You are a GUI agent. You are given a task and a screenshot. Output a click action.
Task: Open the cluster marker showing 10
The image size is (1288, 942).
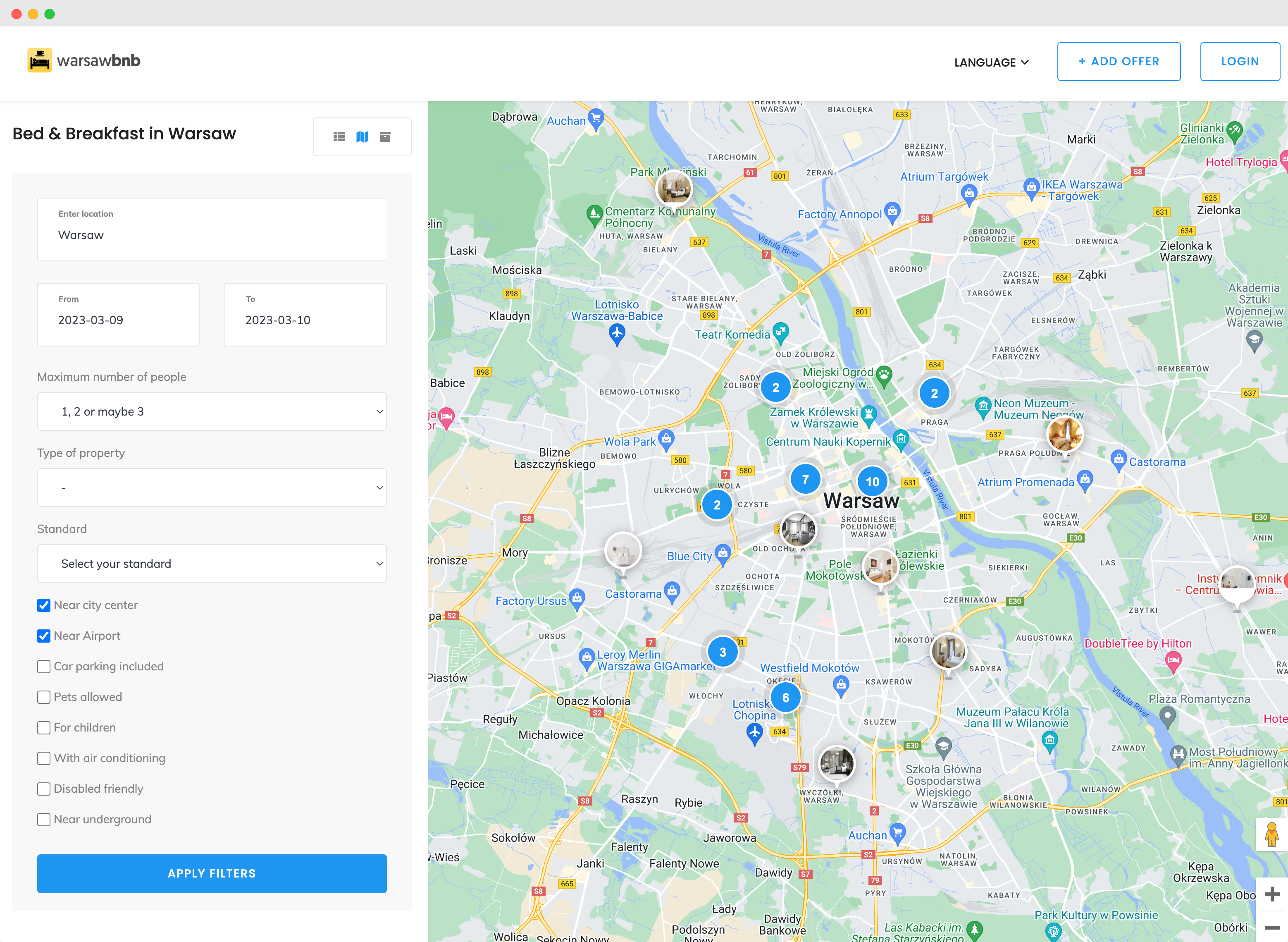pyautogui.click(x=872, y=482)
